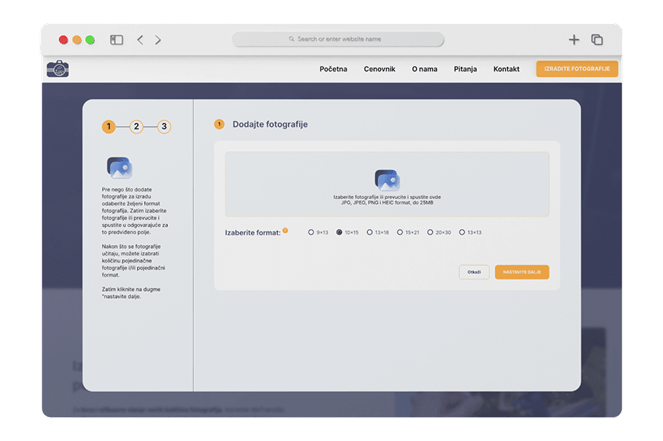Navigate to the O nama page
The width and height of the screenshot is (663, 441).
pyautogui.click(x=423, y=69)
